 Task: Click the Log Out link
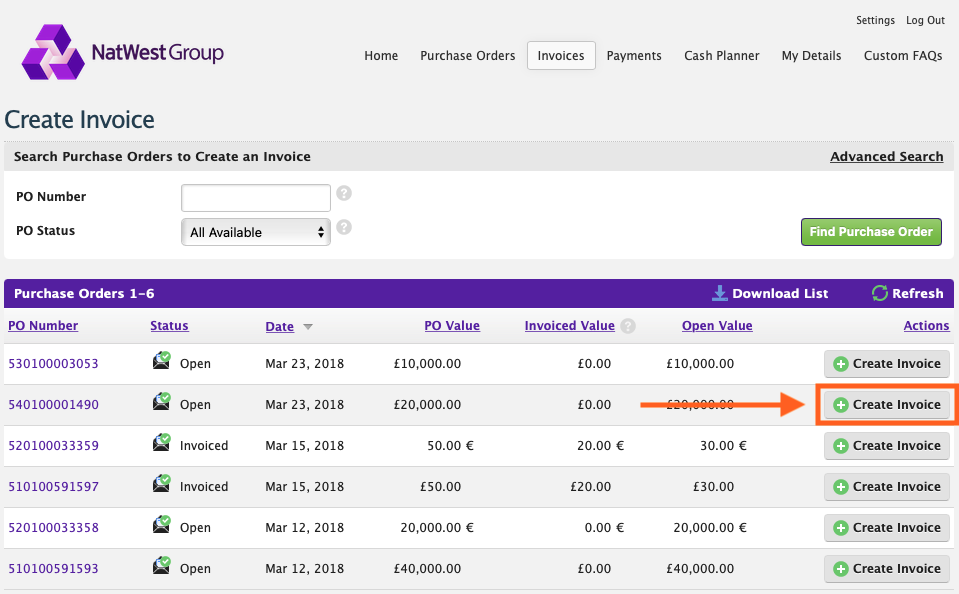[x=925, y=20]
